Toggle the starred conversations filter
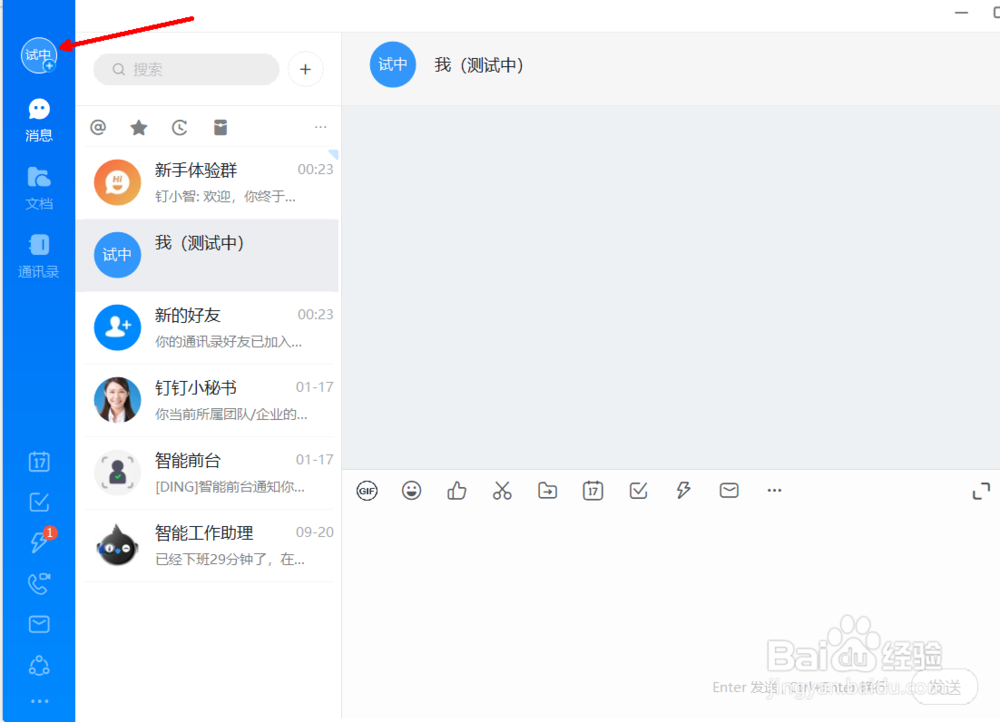1000x722 pixels. (138, 127)
